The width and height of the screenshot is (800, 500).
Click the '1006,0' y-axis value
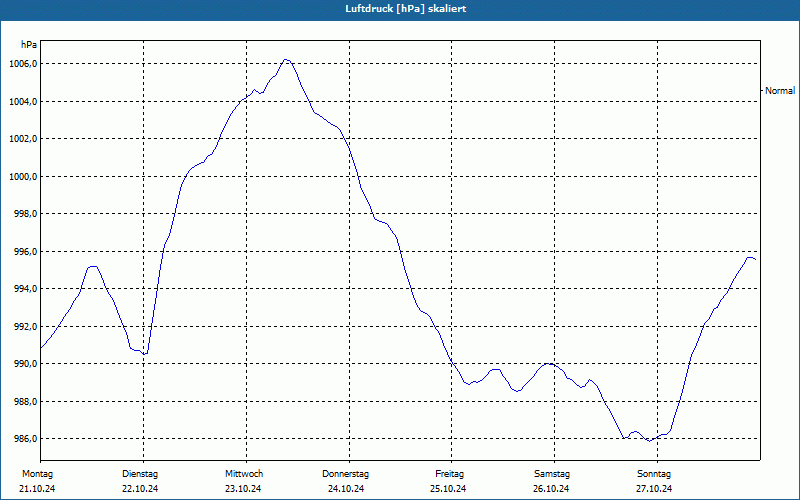coord(23,64)
